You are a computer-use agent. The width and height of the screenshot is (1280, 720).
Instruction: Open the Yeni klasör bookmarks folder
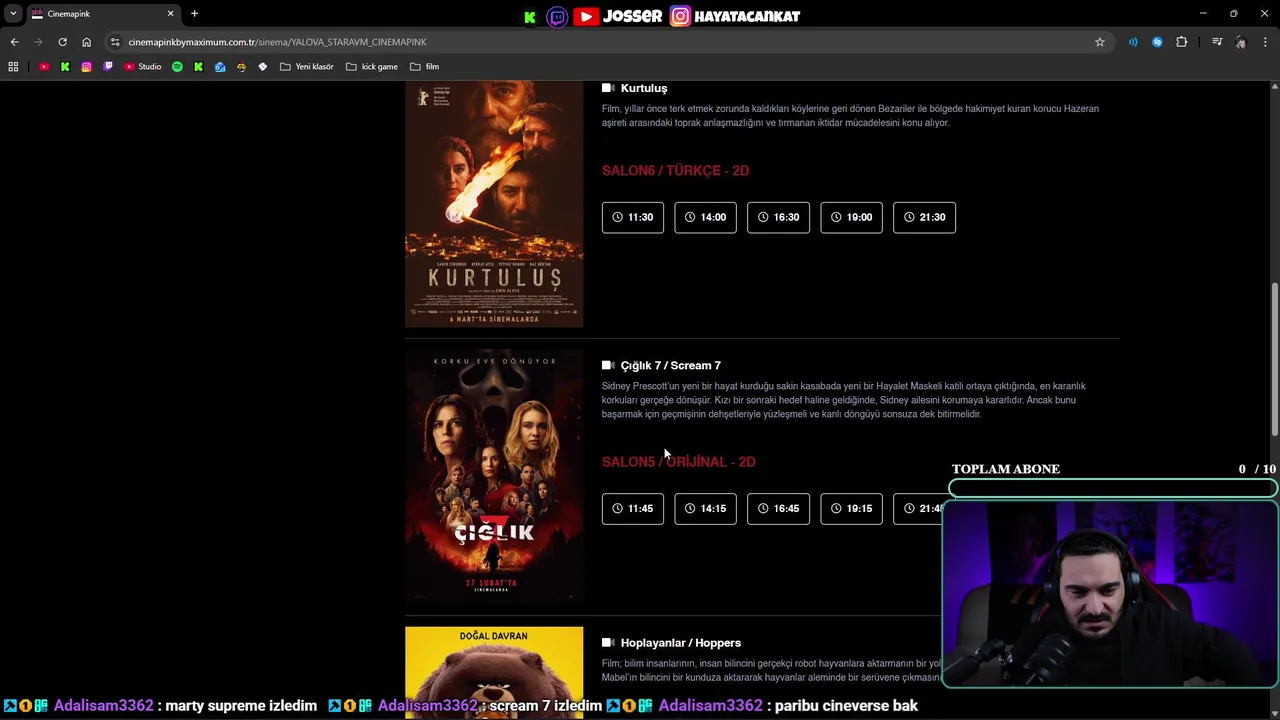306,67
